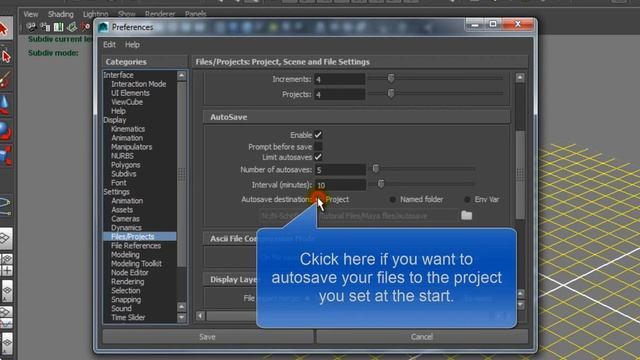The image size is (640, 360).
Task: Click the Bookmarks icon in the viewport toolbar
Action: pos(58,27)
